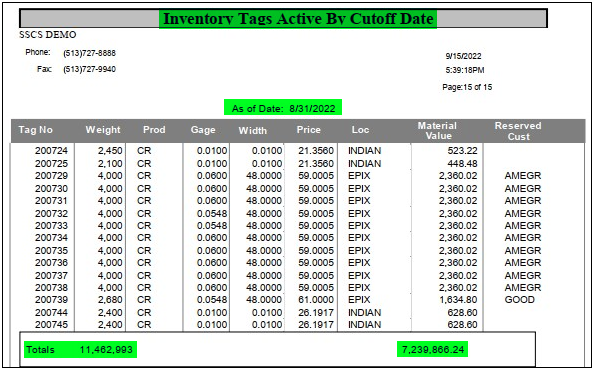Select tag number 200730
The image size is (594, 368).
click(x=51, y=189)
